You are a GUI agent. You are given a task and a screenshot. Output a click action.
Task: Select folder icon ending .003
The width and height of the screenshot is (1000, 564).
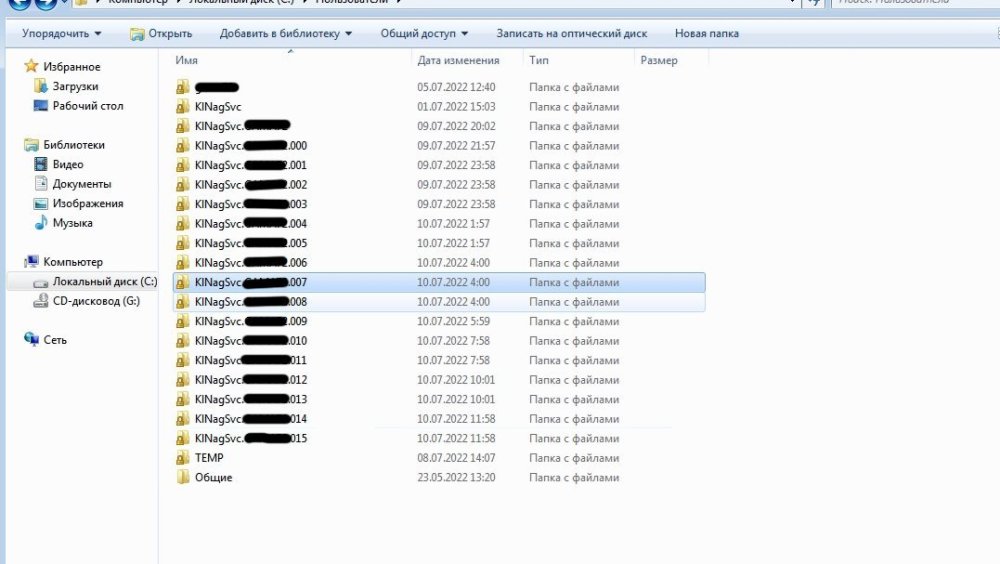pyautogui.click(x=183, y=204)
